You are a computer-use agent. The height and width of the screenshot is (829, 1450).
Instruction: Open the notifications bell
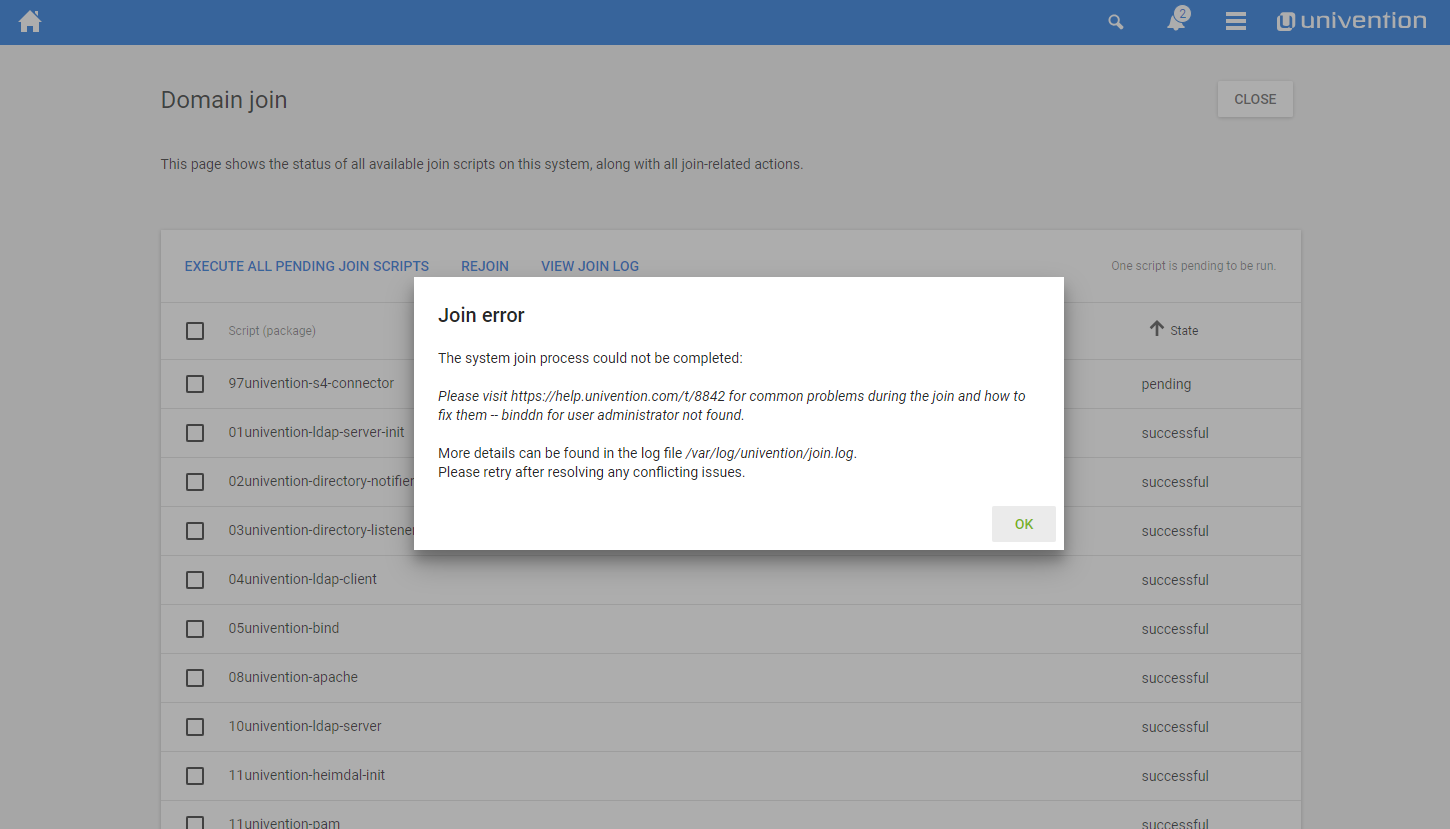click(x=1177, y=21)
